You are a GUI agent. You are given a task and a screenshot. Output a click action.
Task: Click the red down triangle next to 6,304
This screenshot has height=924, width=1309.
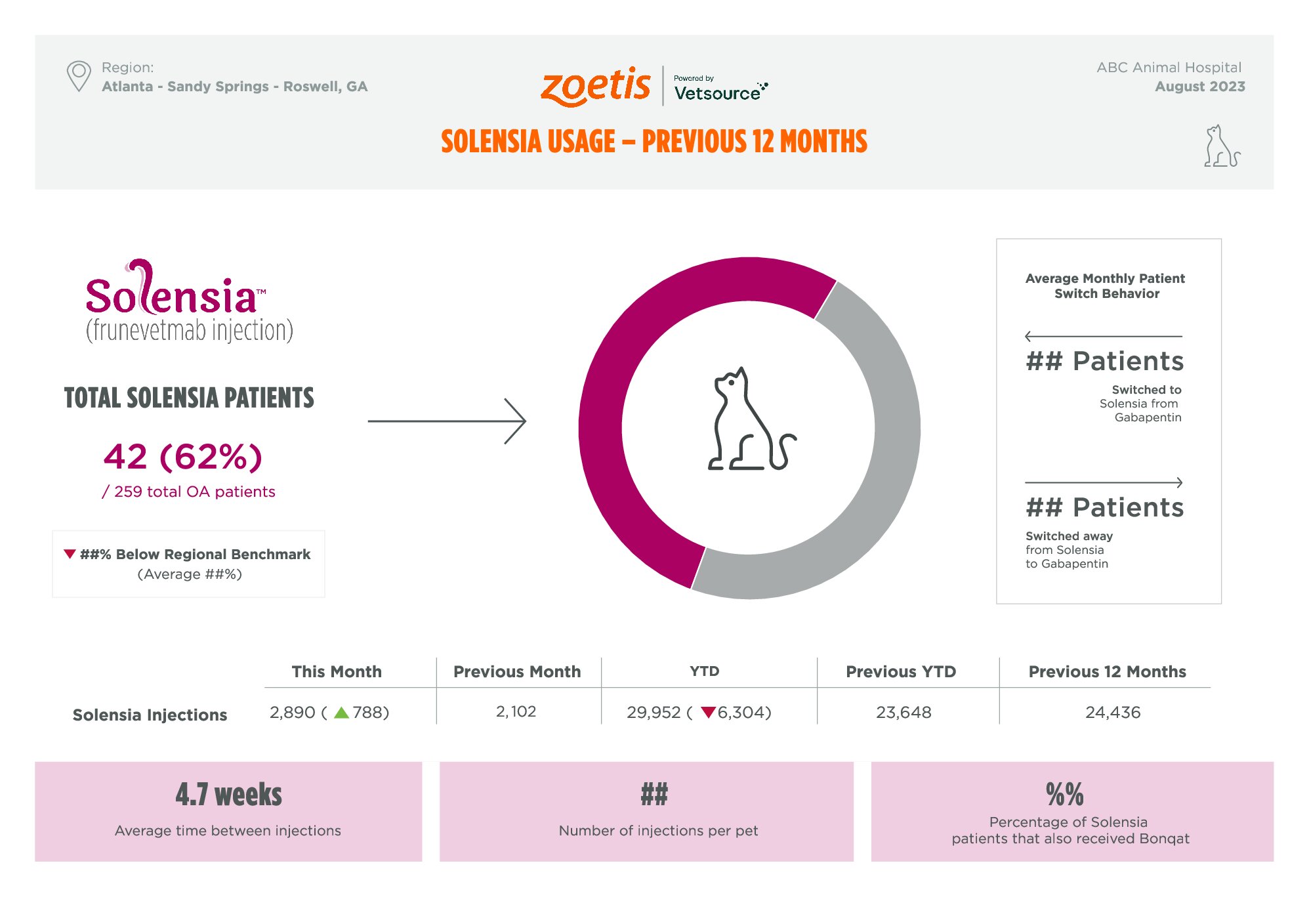(708, 713)
